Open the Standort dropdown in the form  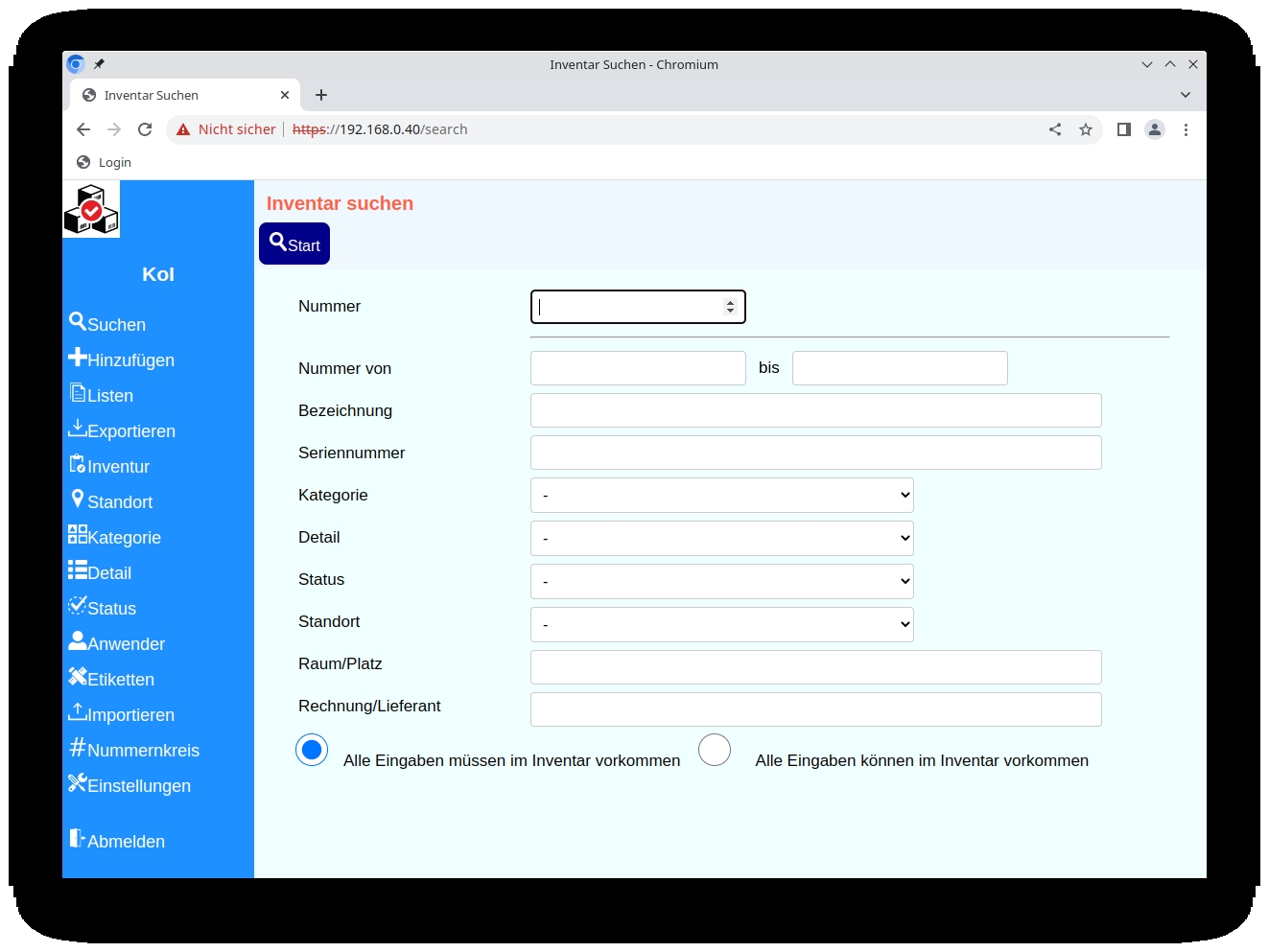(722, 625)
